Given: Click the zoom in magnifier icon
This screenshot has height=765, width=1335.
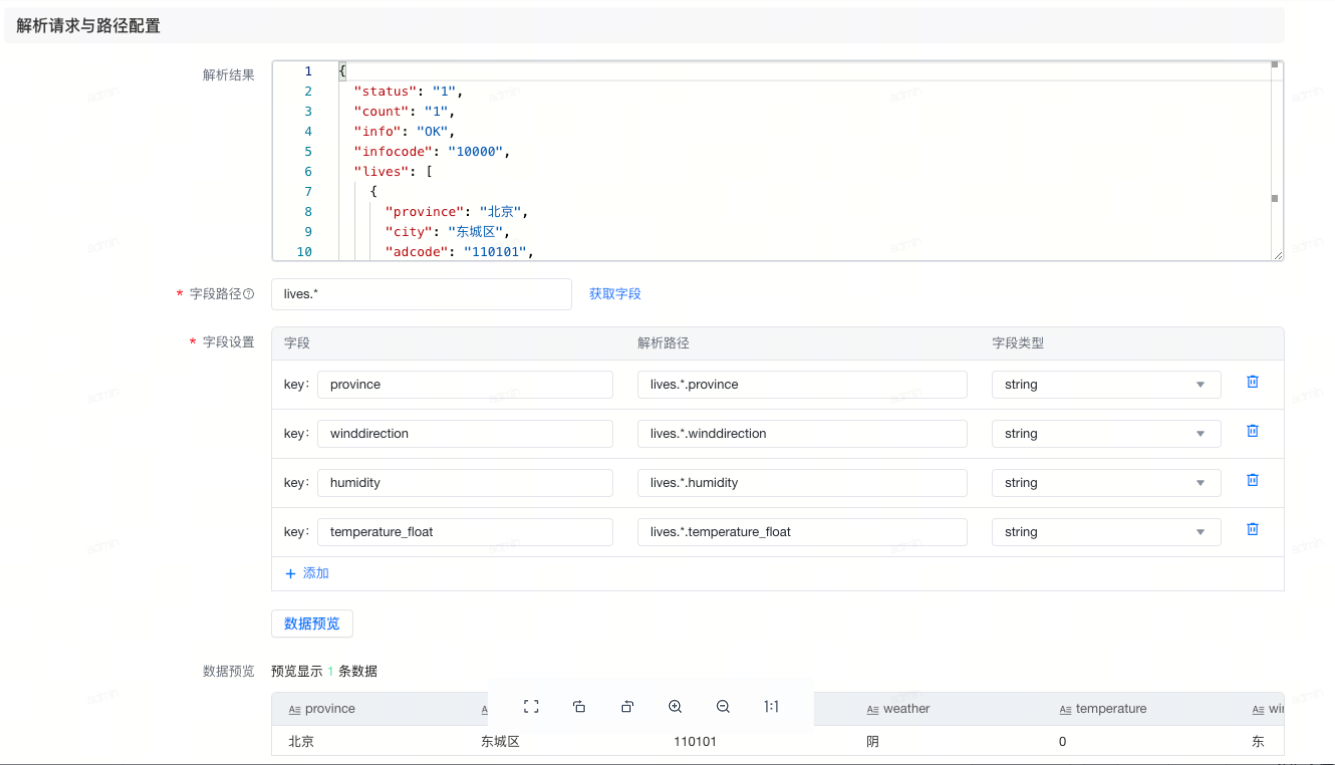Looking at the screenshot, I should [675, 707].
